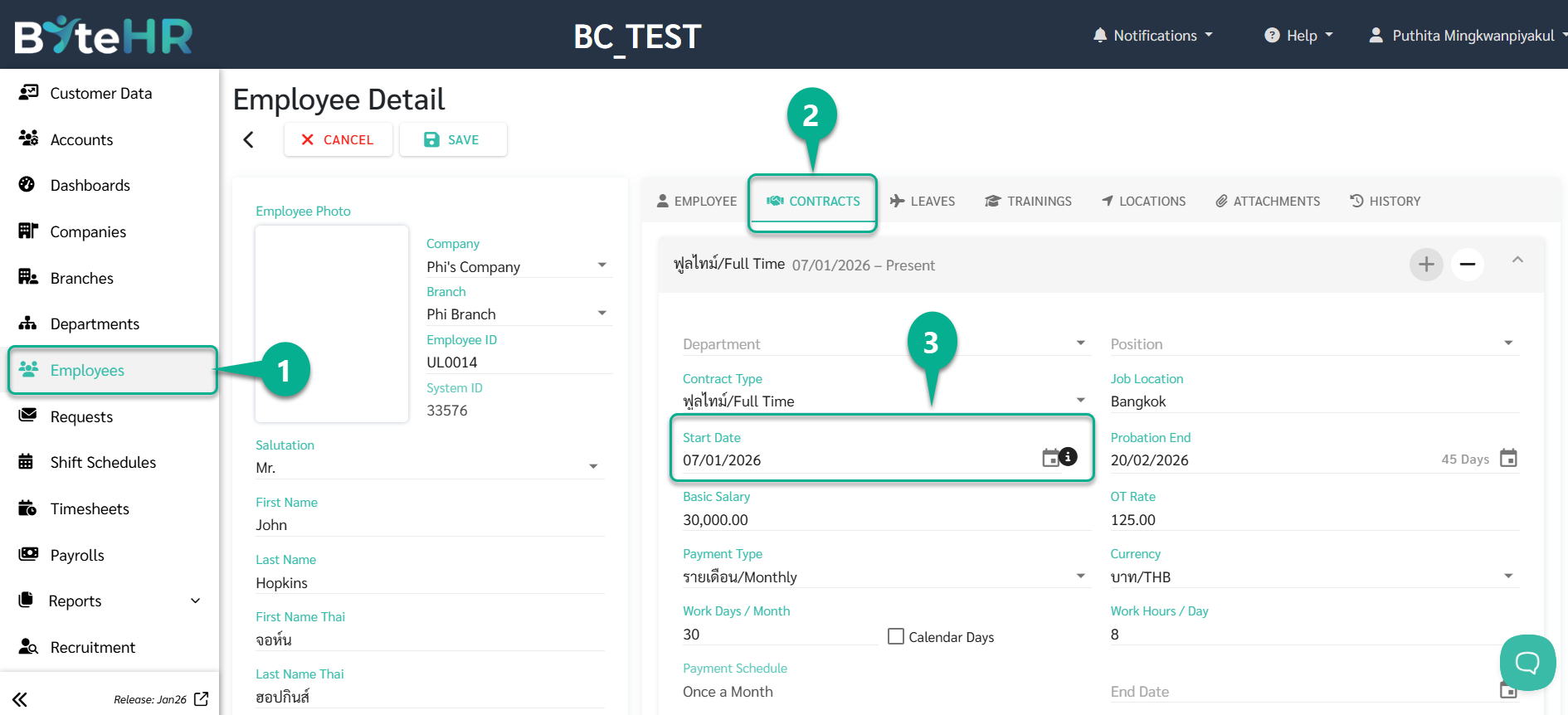1568x715 pixels.
Task: Switch to the CONTRACTS tab
Action: pos(813,201)
